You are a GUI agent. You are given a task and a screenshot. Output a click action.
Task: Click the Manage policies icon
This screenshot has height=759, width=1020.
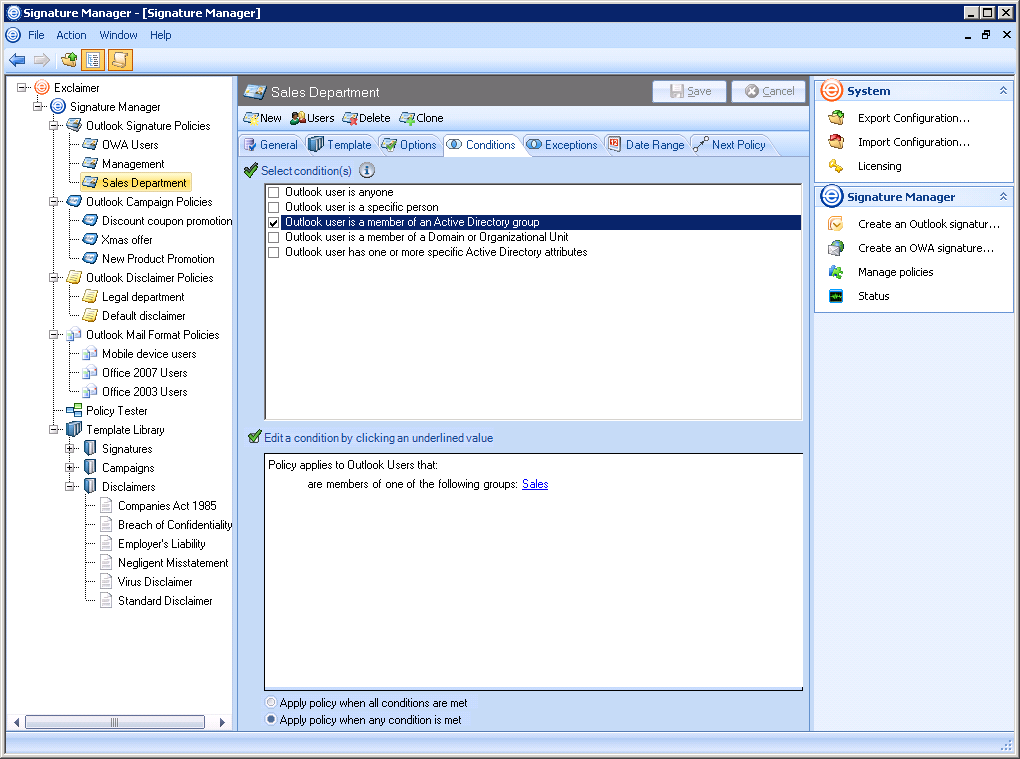point(836,272)
